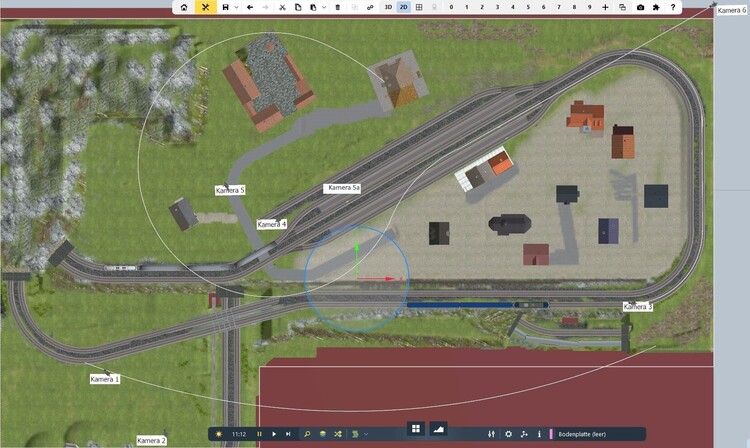Expand the dropdown beside script icon

[x=366, y=434]
